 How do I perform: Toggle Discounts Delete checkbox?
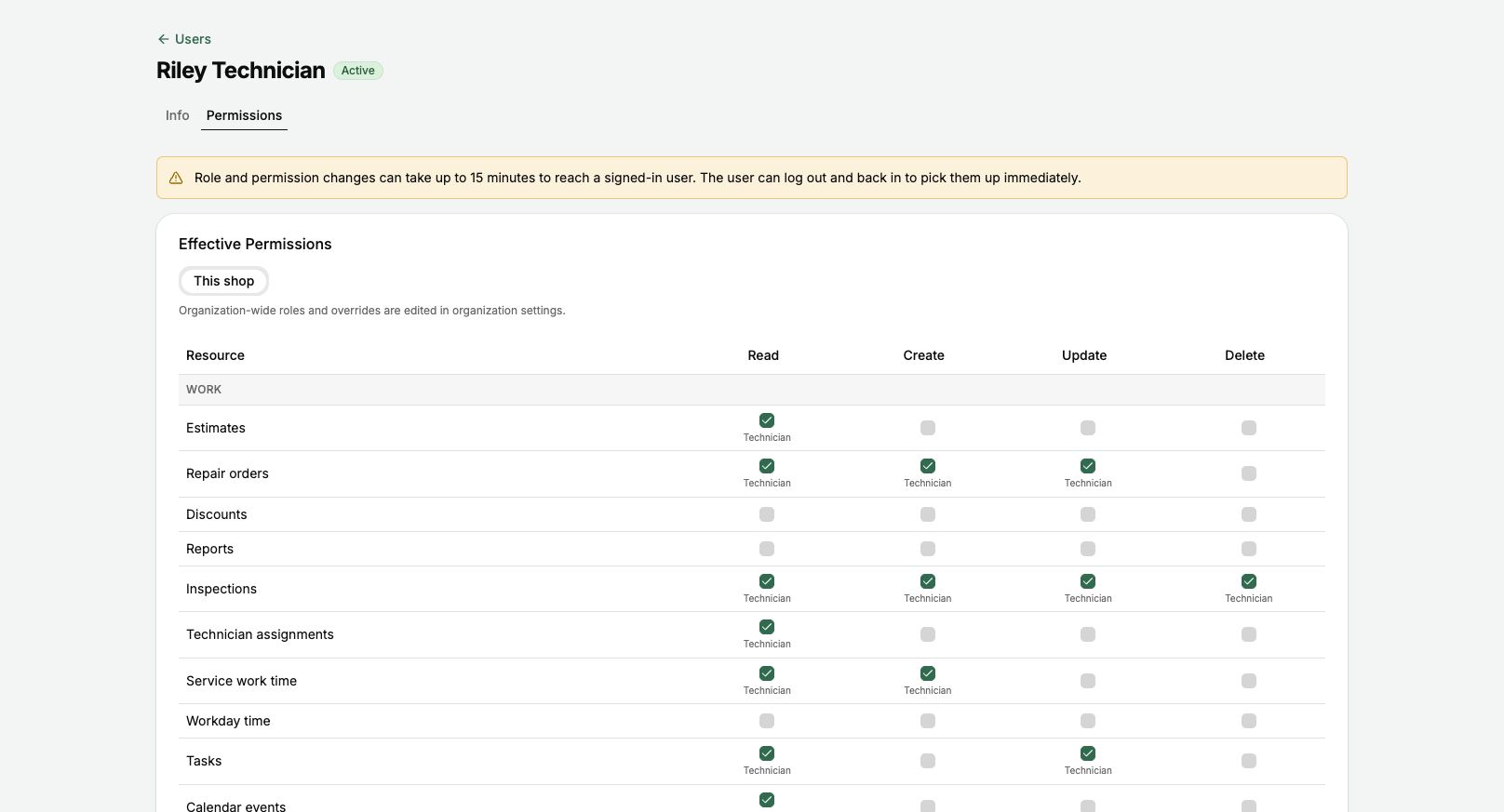coord(1249,514)
